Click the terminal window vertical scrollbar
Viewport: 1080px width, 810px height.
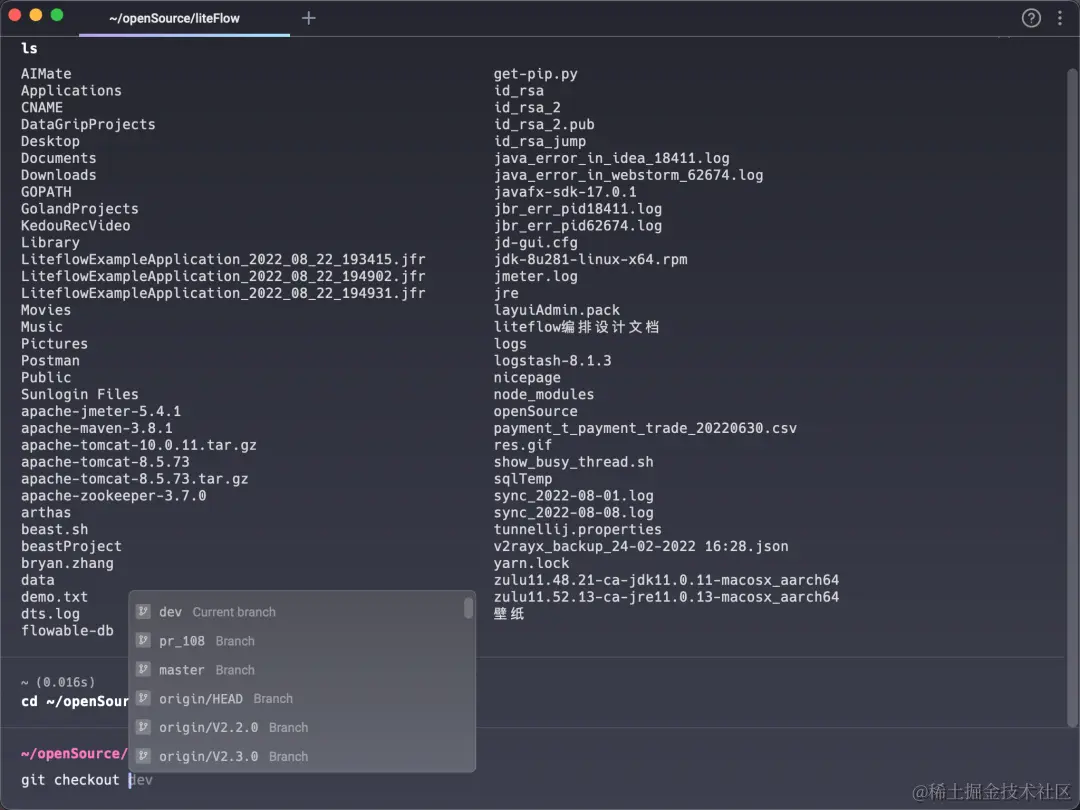(1072, 397)
